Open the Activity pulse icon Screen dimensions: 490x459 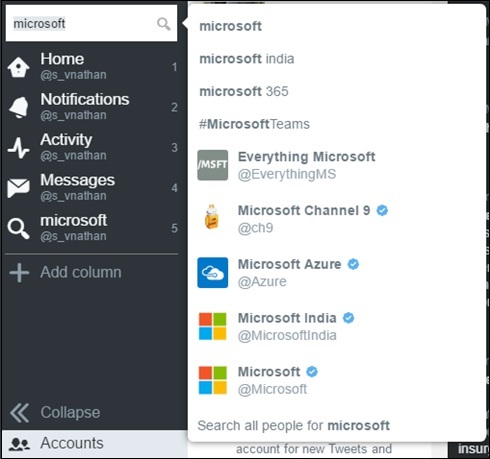(x=19, y=148)
